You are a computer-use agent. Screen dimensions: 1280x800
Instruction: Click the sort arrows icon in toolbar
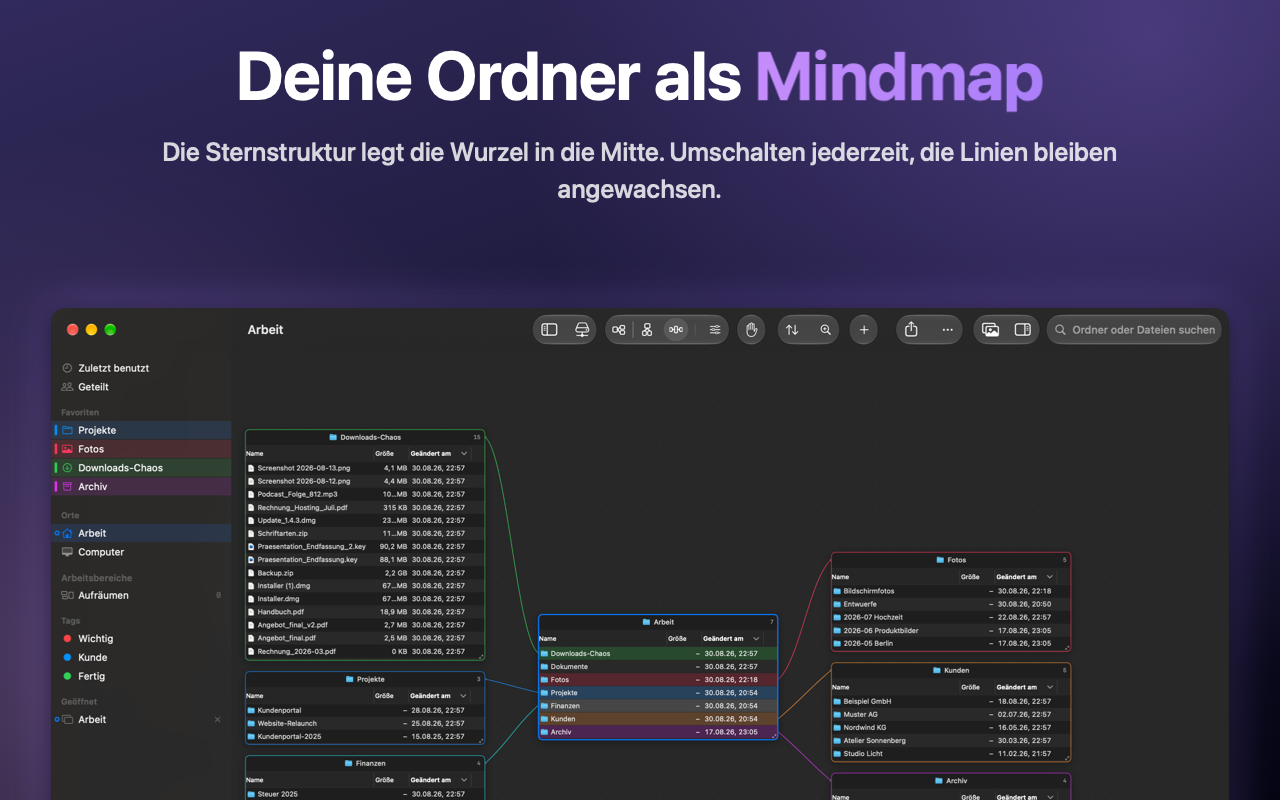pyautogui.click(x=792, y=330)
